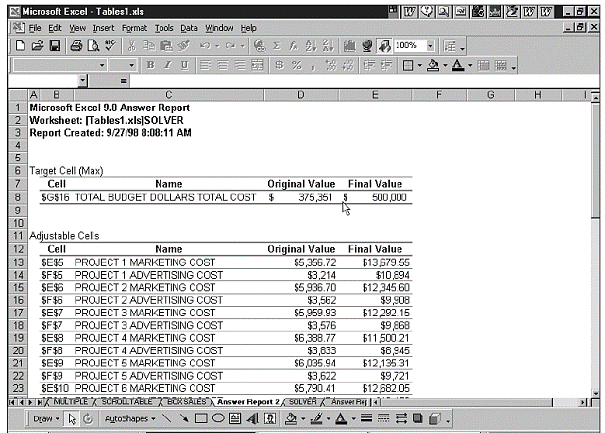
Task: Run the Spelling check icon
Action: tap(110, 46)
